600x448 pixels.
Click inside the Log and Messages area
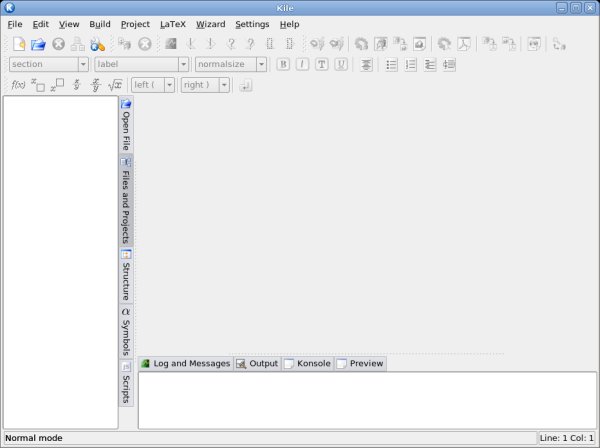[x=366, y=400]
